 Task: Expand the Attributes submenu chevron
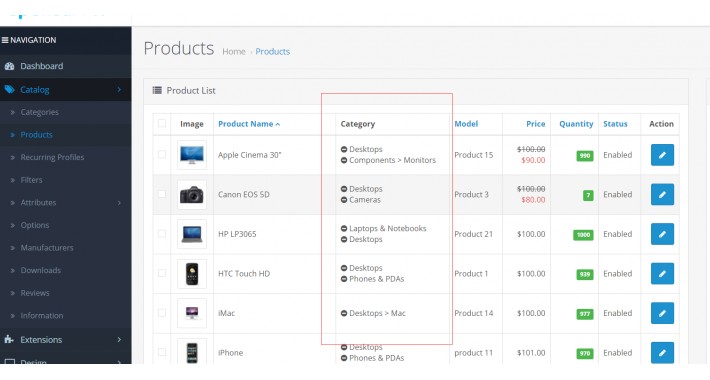[x=119, y=202]
